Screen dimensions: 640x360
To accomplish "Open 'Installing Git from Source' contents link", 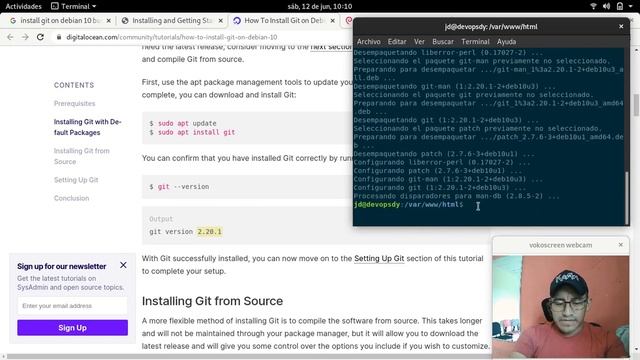I will click(x=82, y=156).
